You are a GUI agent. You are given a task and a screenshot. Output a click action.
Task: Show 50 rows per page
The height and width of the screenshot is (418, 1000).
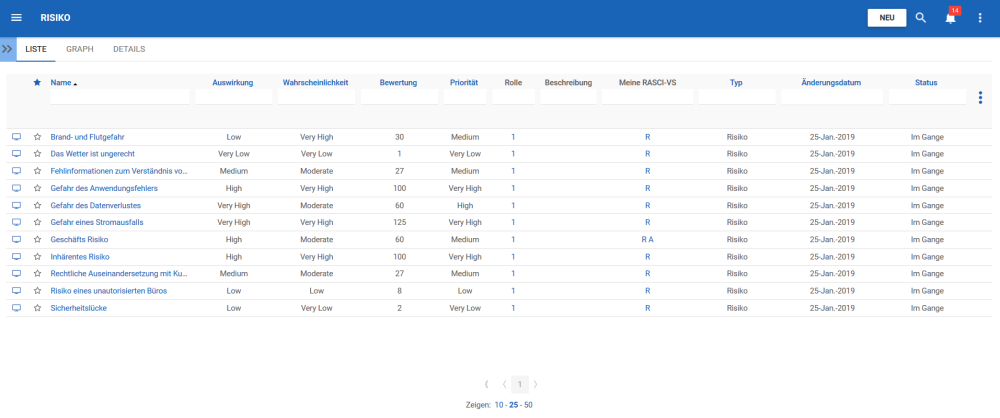(528, 405)
